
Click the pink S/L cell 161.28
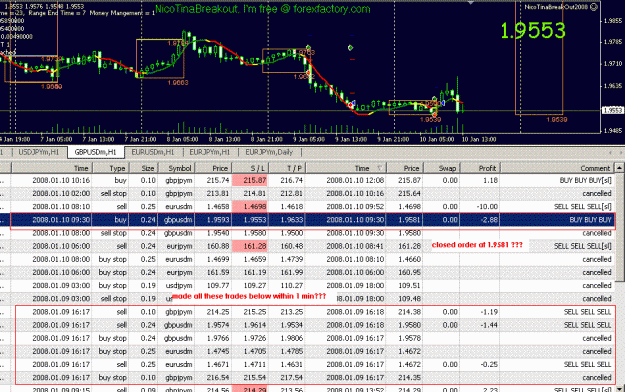[x=250, y=246]
